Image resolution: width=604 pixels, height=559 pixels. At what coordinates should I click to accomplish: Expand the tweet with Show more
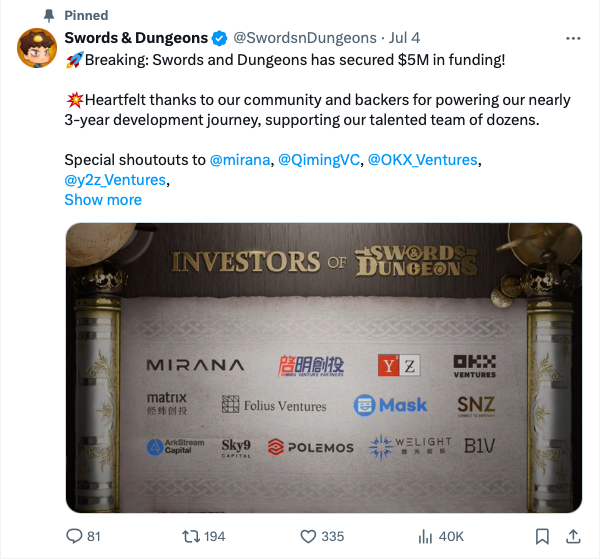pyautogui.click(x=103, y=200)
